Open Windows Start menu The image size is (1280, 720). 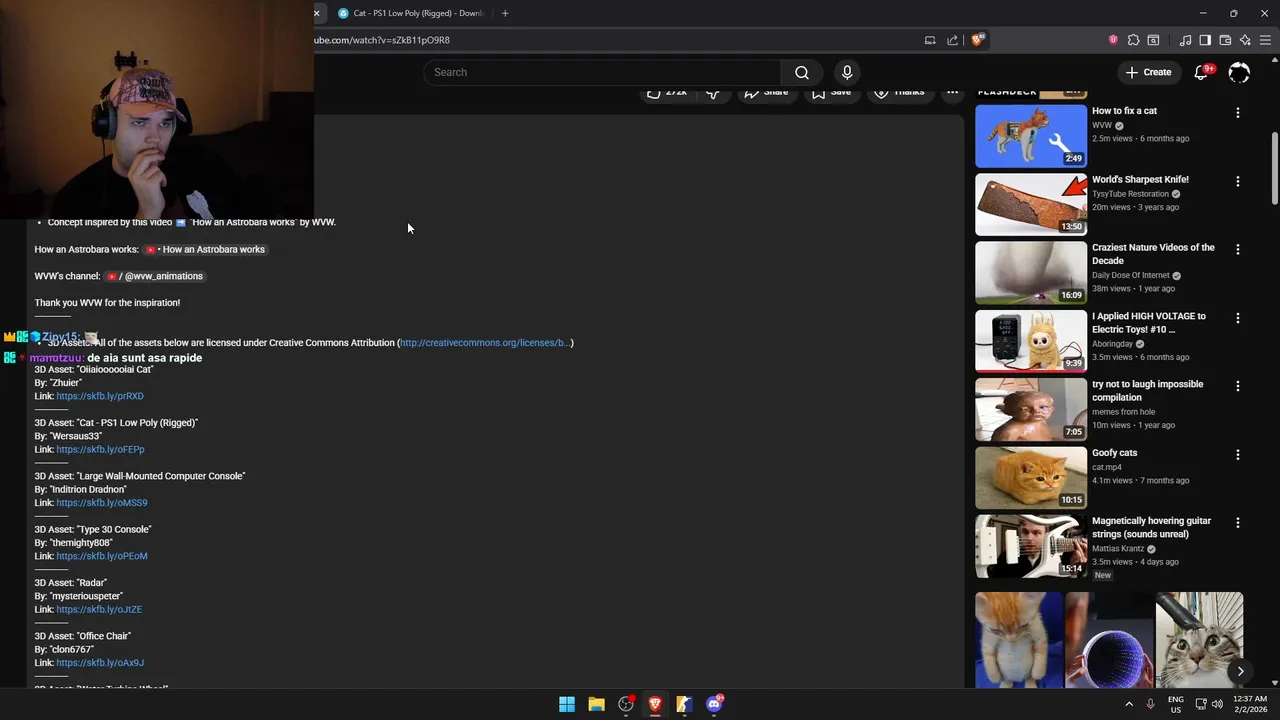567,704
